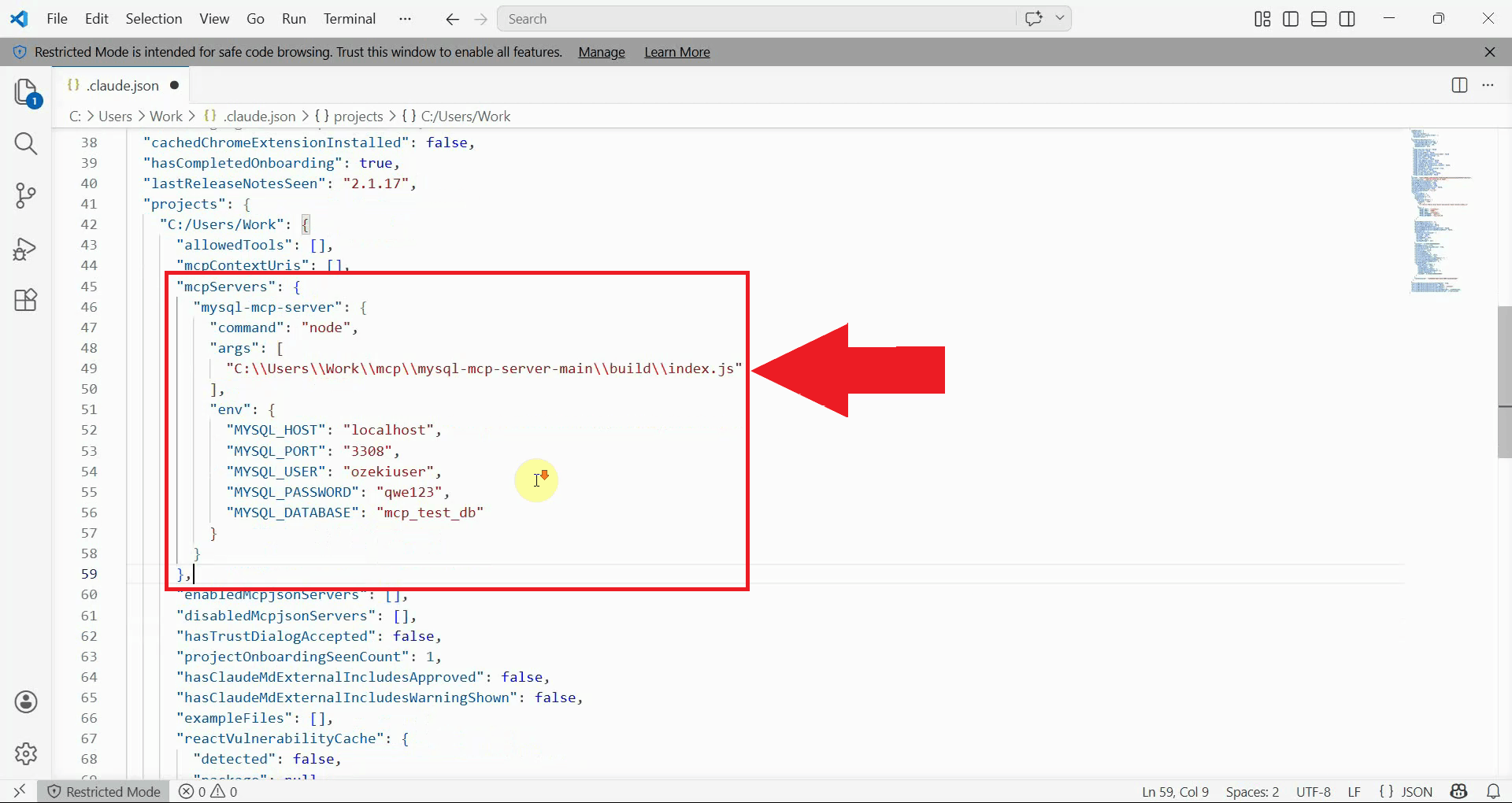Open the Copilot chat icon in title bar
This screenshot has width=1512, height=803.
point(1034,19)
